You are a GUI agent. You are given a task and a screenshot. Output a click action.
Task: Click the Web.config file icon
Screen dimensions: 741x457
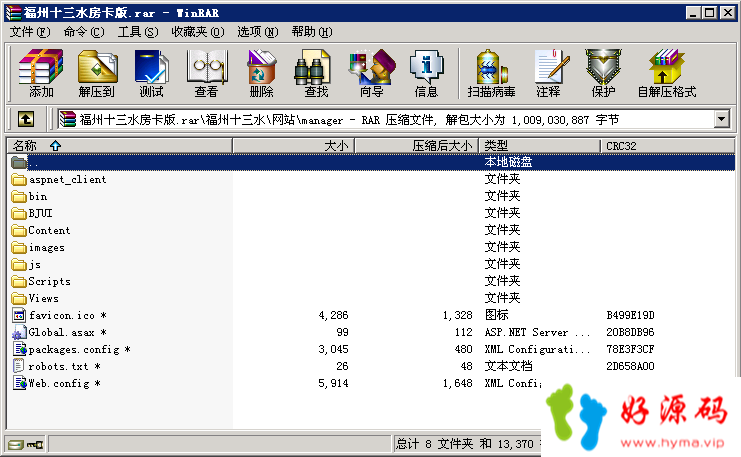click(20, 383)
